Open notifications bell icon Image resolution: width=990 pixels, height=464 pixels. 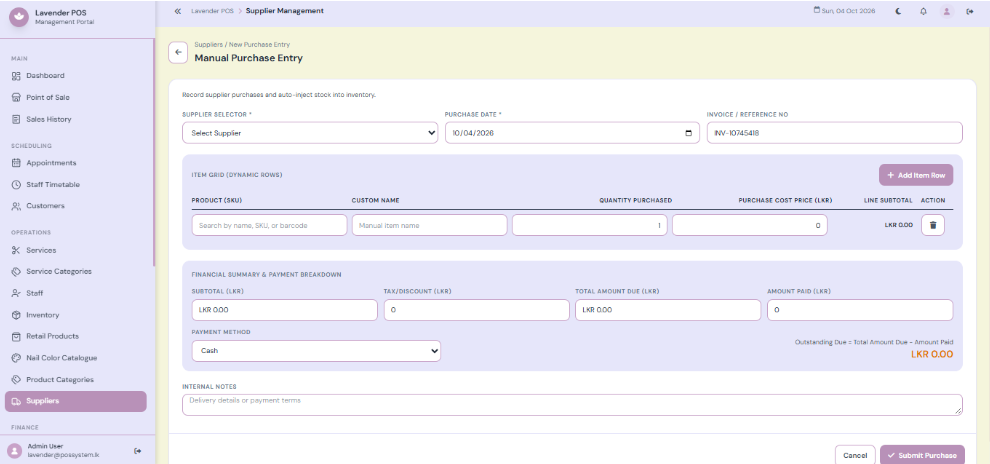coord(923,11)
